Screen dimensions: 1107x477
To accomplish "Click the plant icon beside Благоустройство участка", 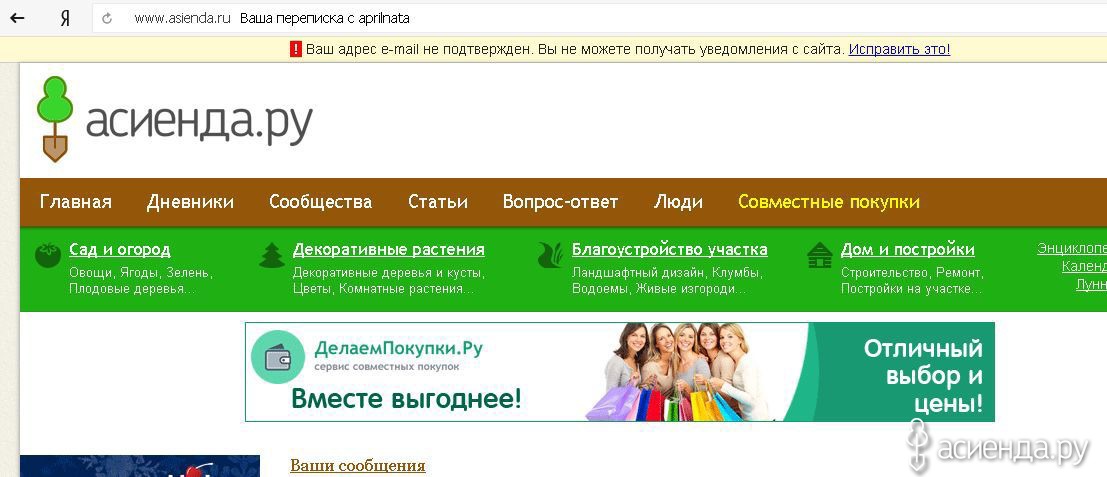I will point(551,255).
